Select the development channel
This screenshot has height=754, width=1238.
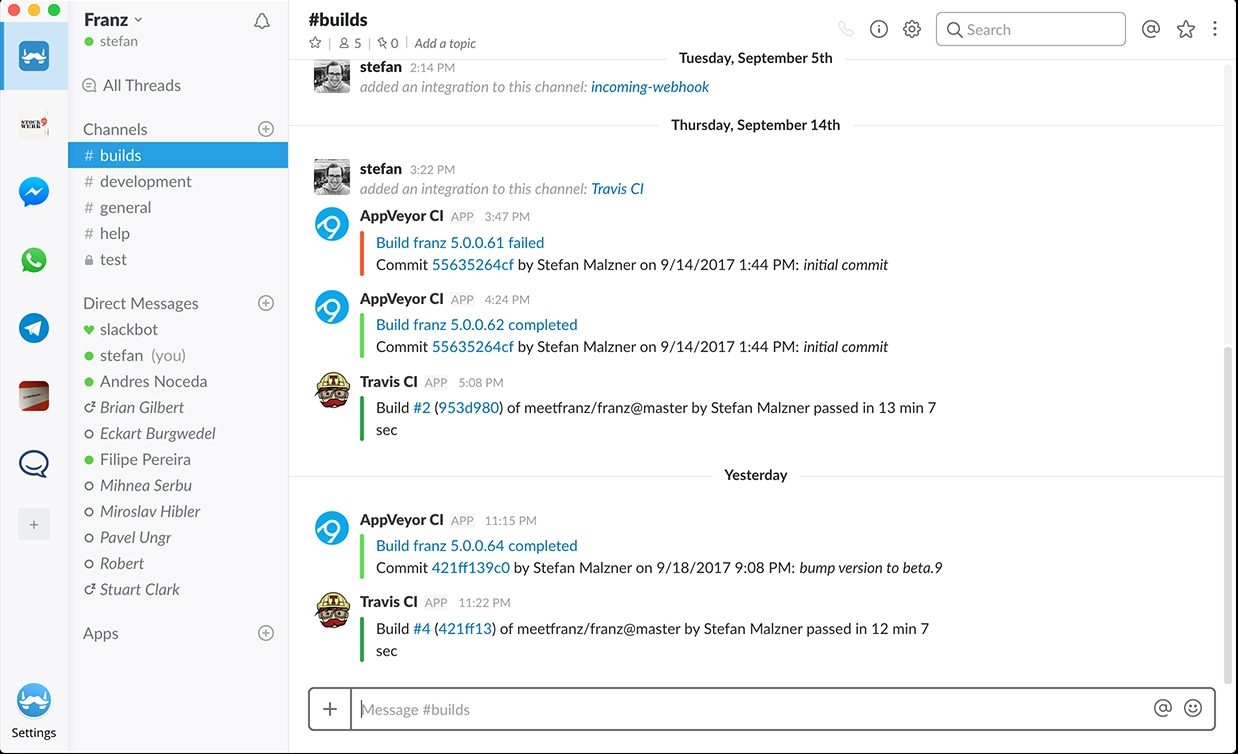pyautogui.click(x=145, y=181)
